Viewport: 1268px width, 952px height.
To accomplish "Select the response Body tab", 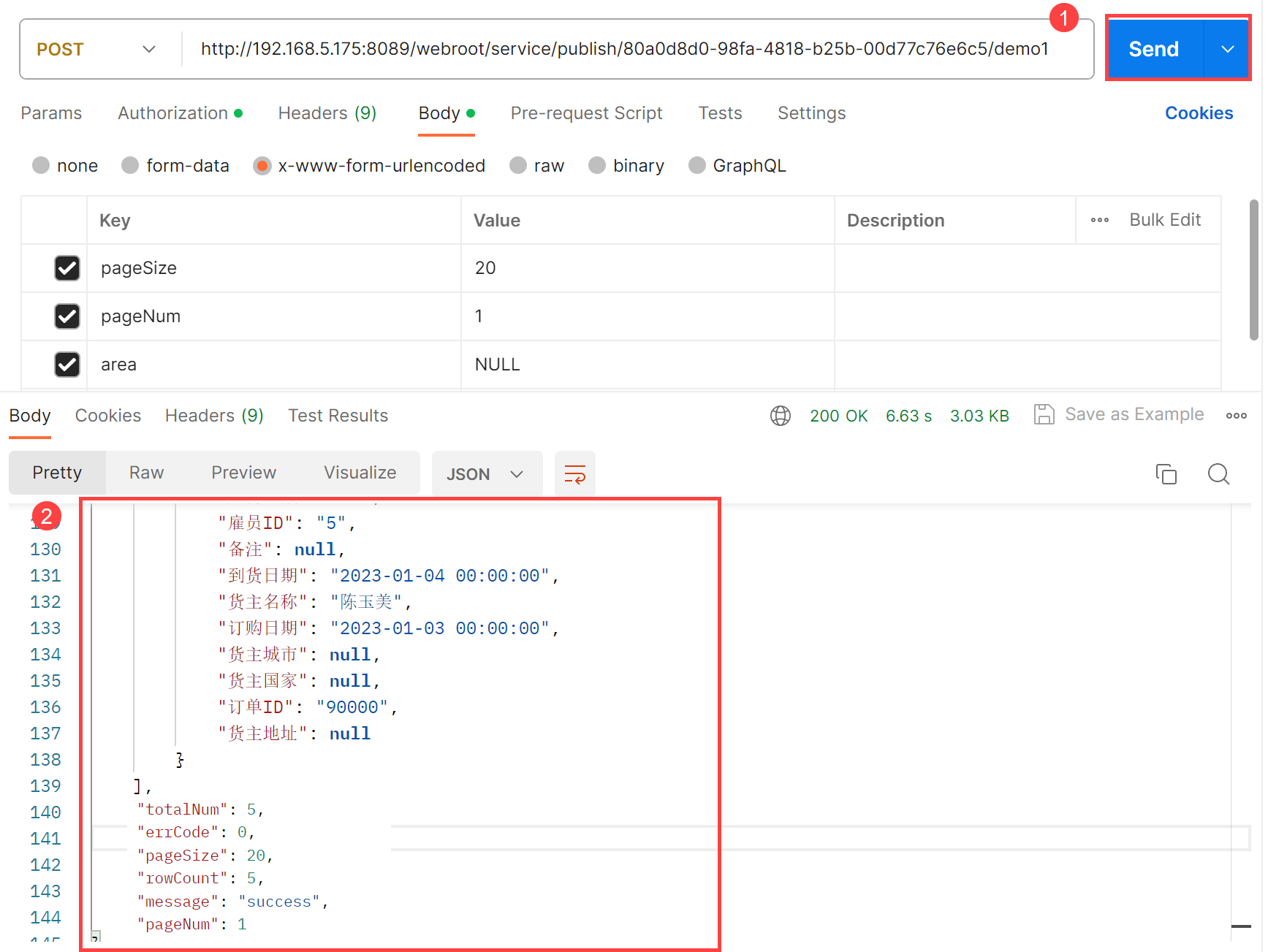I will 30,416.
